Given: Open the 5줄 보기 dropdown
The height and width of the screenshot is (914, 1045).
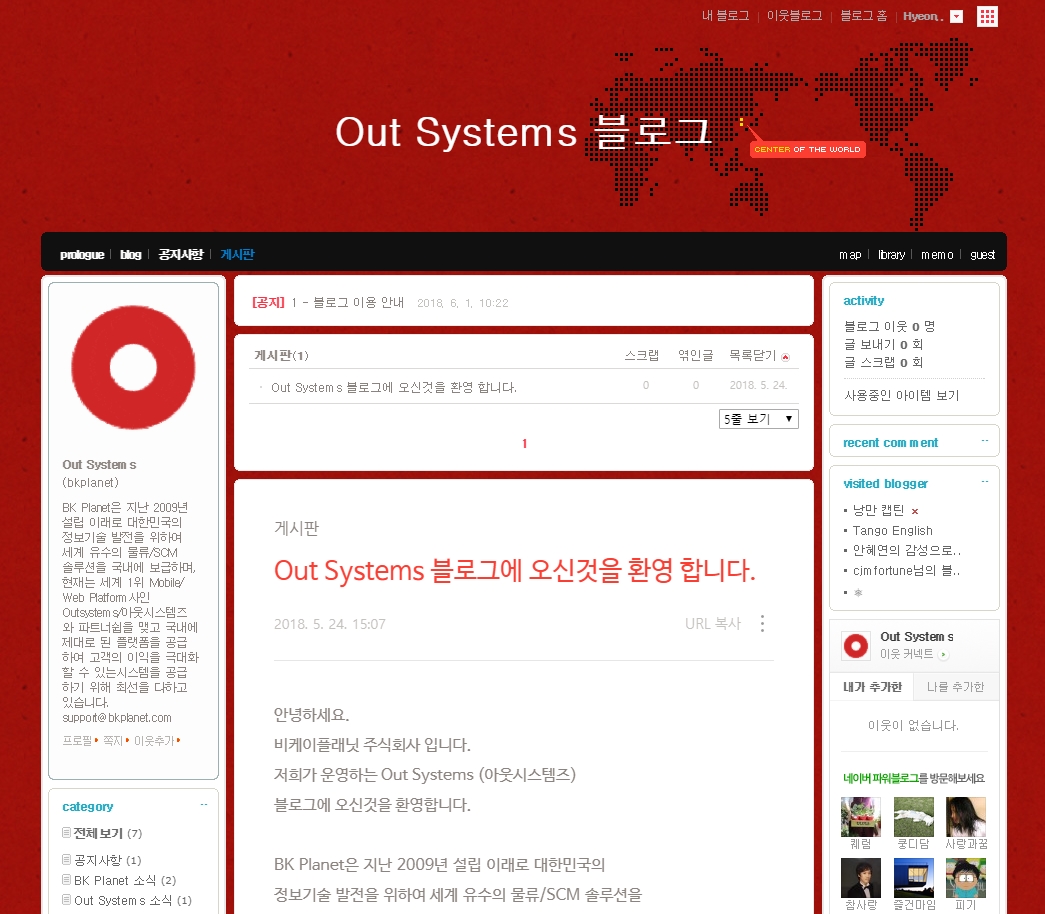Looking at the screenshot, I should coord(758,419).
